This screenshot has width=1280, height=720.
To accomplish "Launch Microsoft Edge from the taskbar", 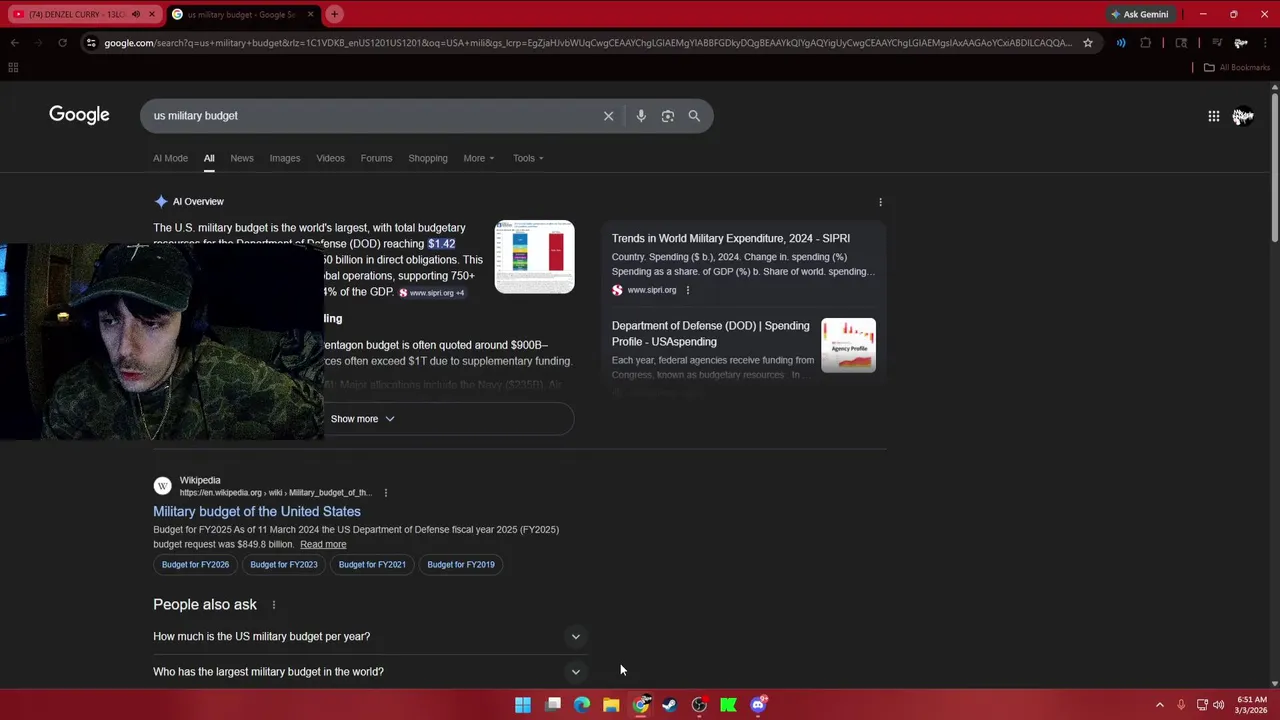I will tap(582, 705).
